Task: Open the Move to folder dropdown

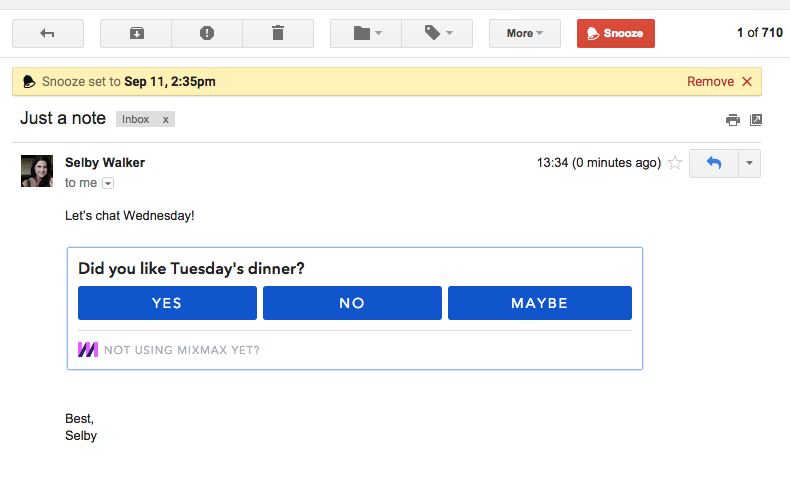Action: point(366,33)
